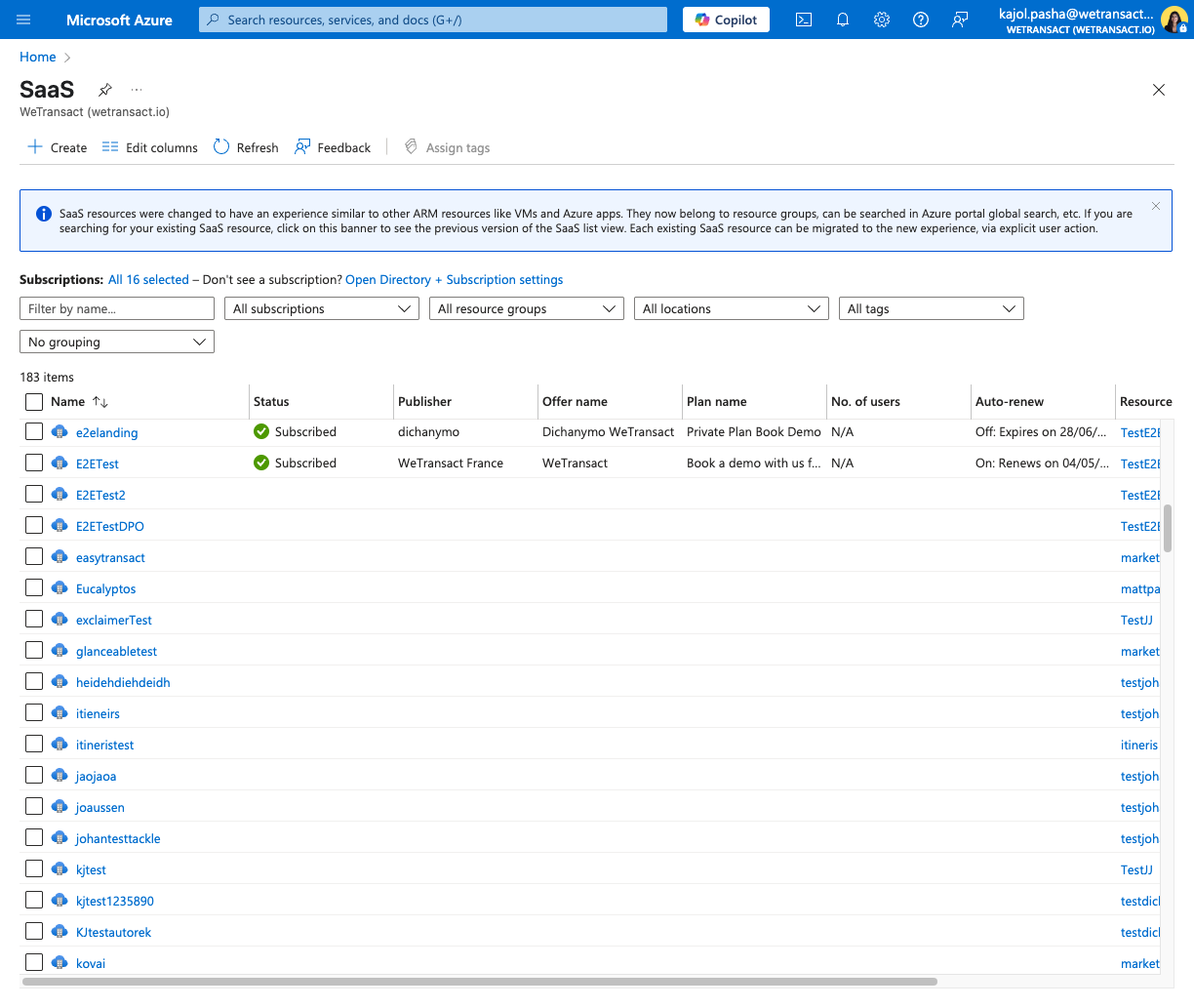Check the box for joaussen
Viewport: 1194px width, 1008px height.
coord(34,806)
